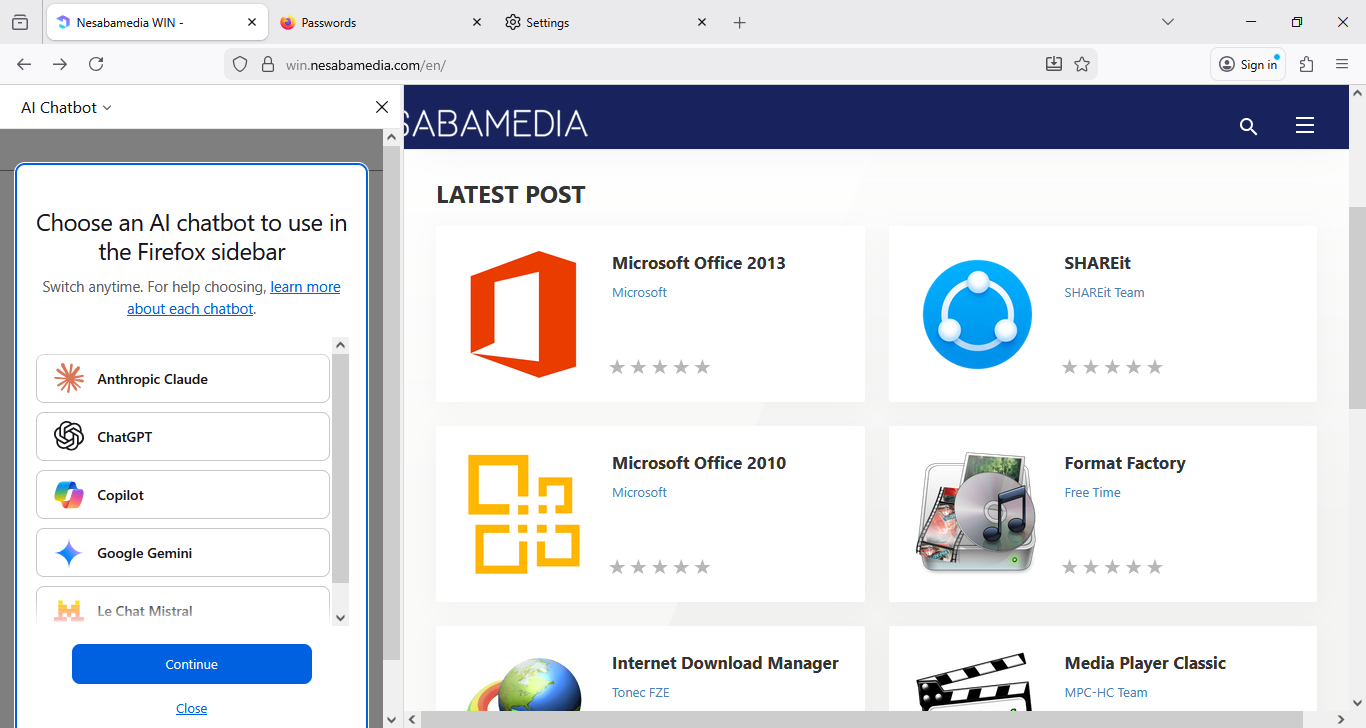Open the Nesabamedia site hamburger menu

click(1304, 126)
